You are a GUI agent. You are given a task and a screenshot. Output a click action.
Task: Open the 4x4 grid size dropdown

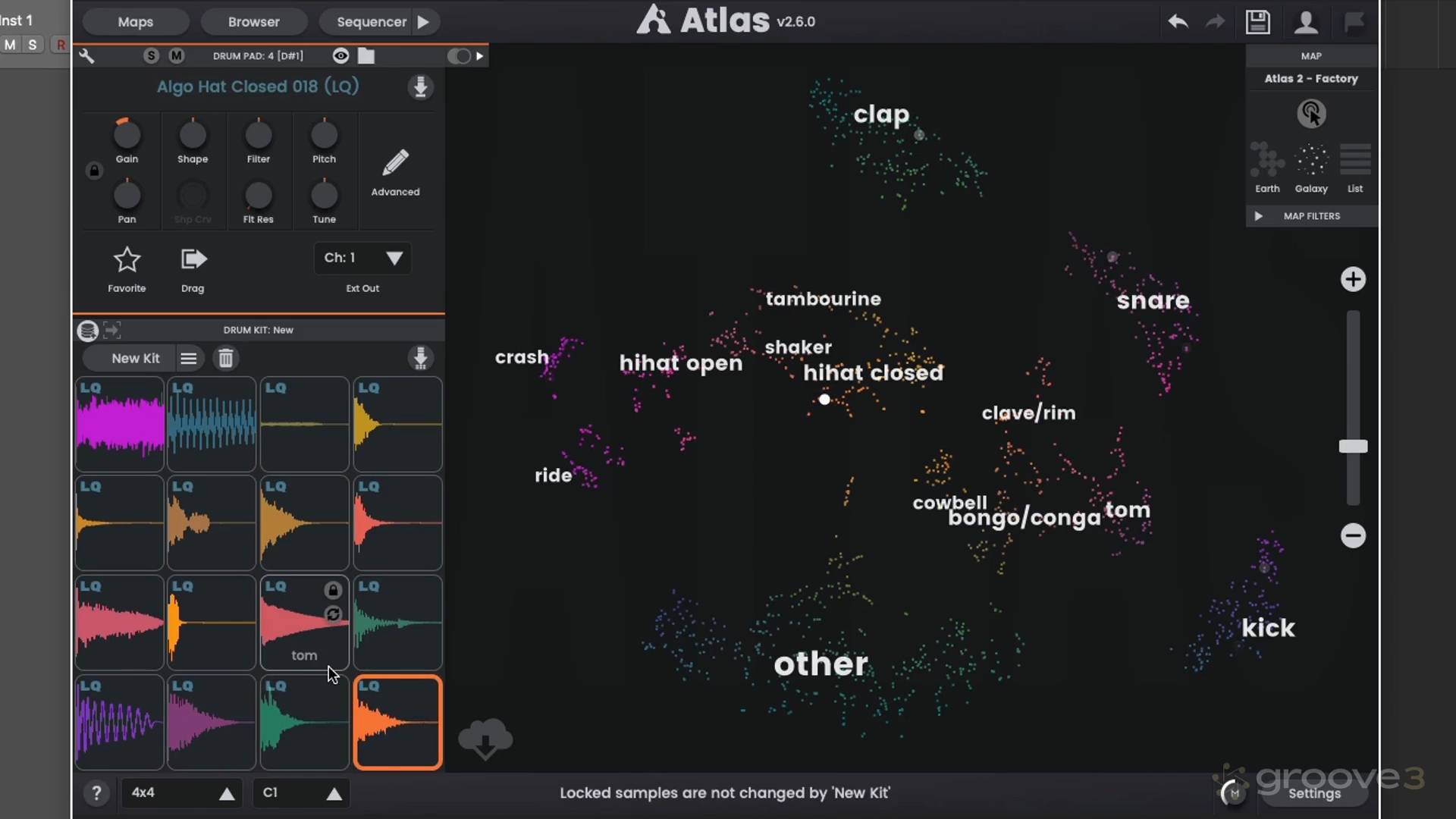pyautogui.click(x=181, y=792)
